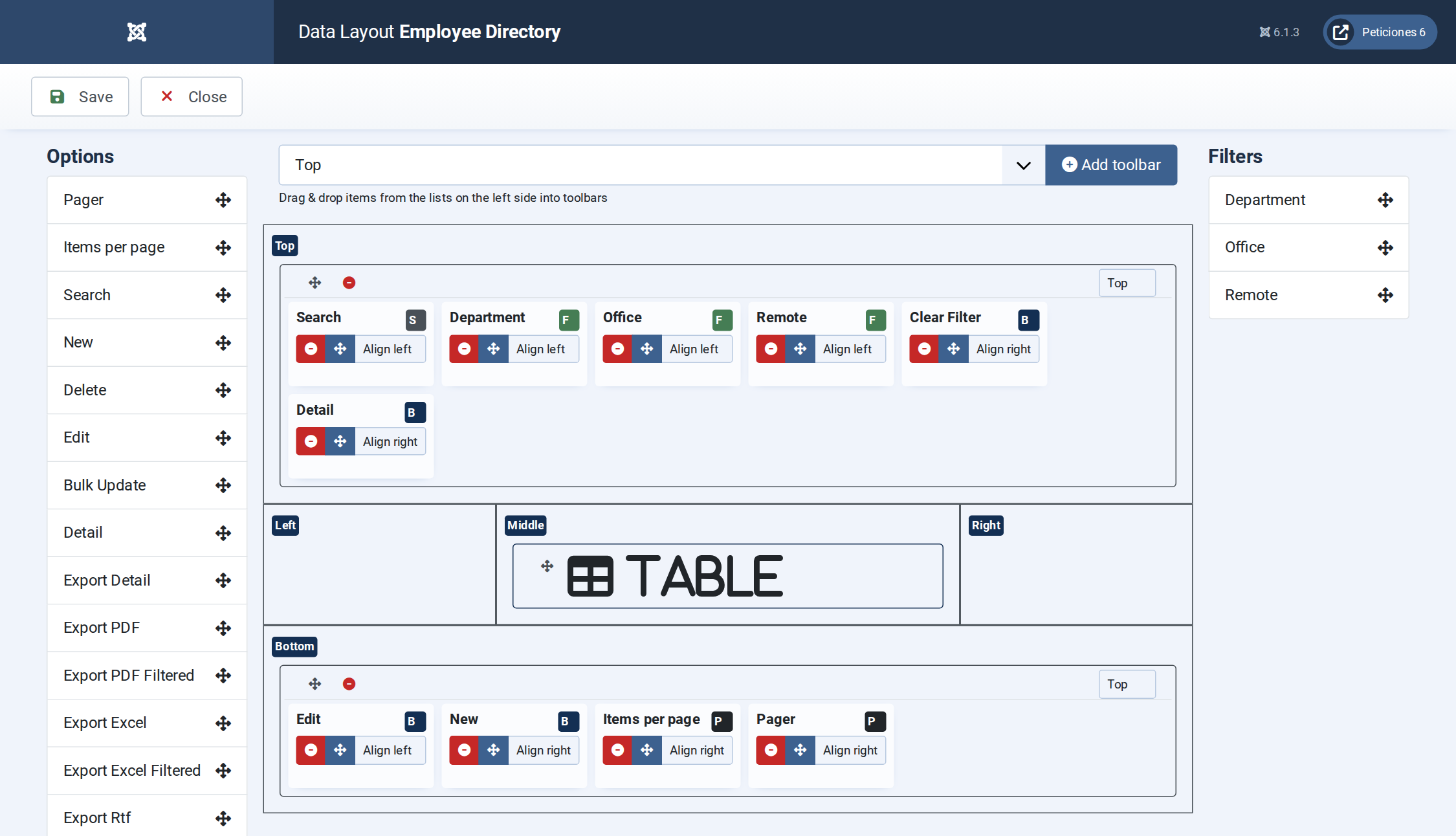Click the Add toolbar button

click(x=1111, y=165)
